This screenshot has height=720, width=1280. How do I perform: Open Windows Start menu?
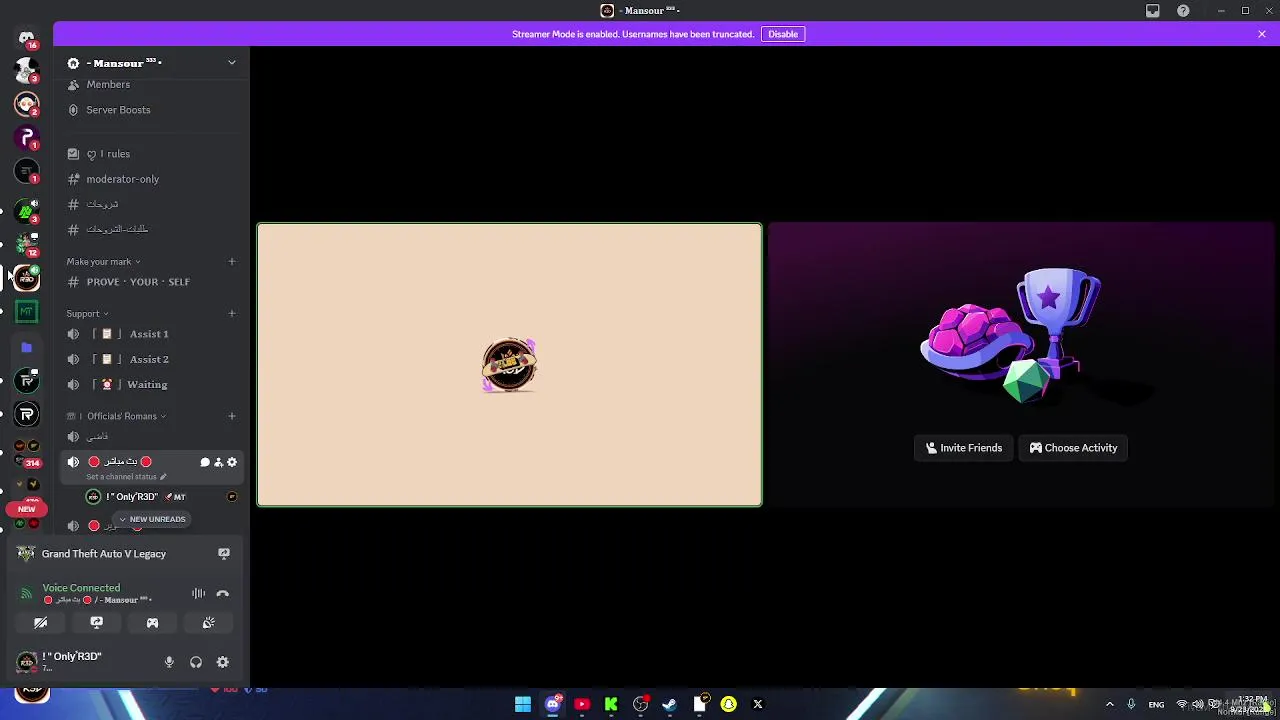tap(523, 704)
